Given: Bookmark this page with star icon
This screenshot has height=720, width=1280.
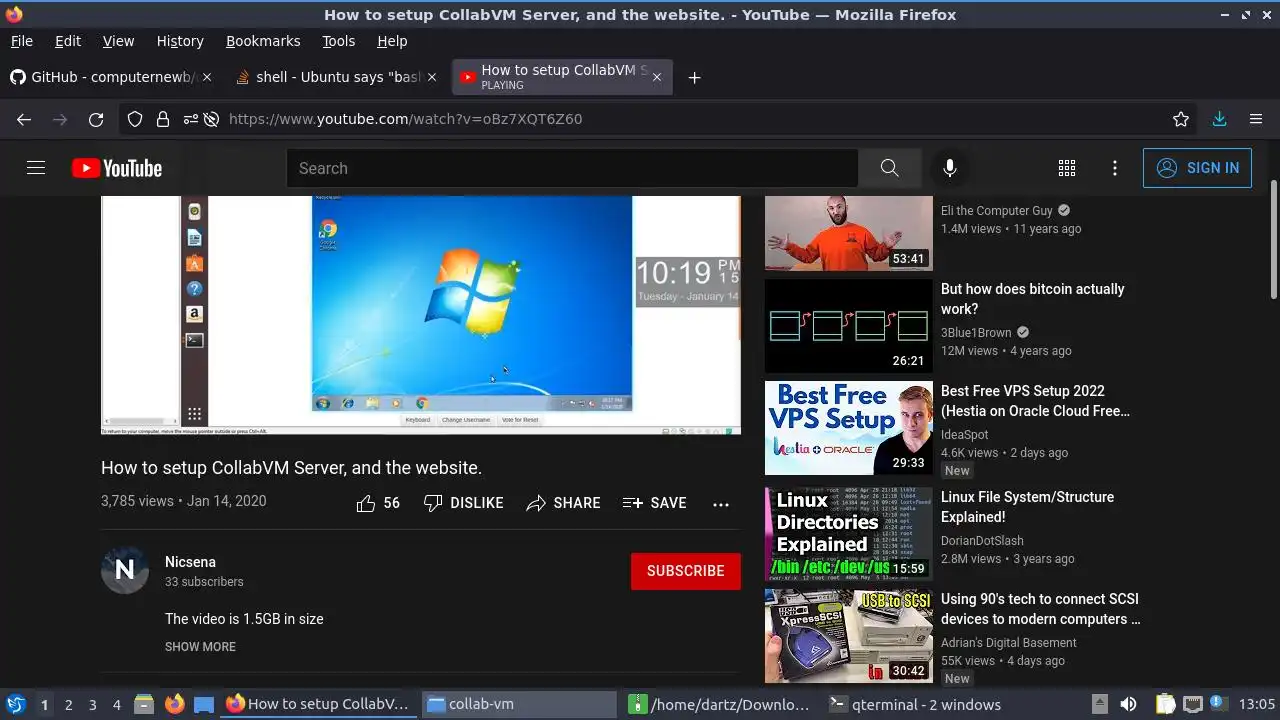Looking at the screenshot, I should point(1181,119).
